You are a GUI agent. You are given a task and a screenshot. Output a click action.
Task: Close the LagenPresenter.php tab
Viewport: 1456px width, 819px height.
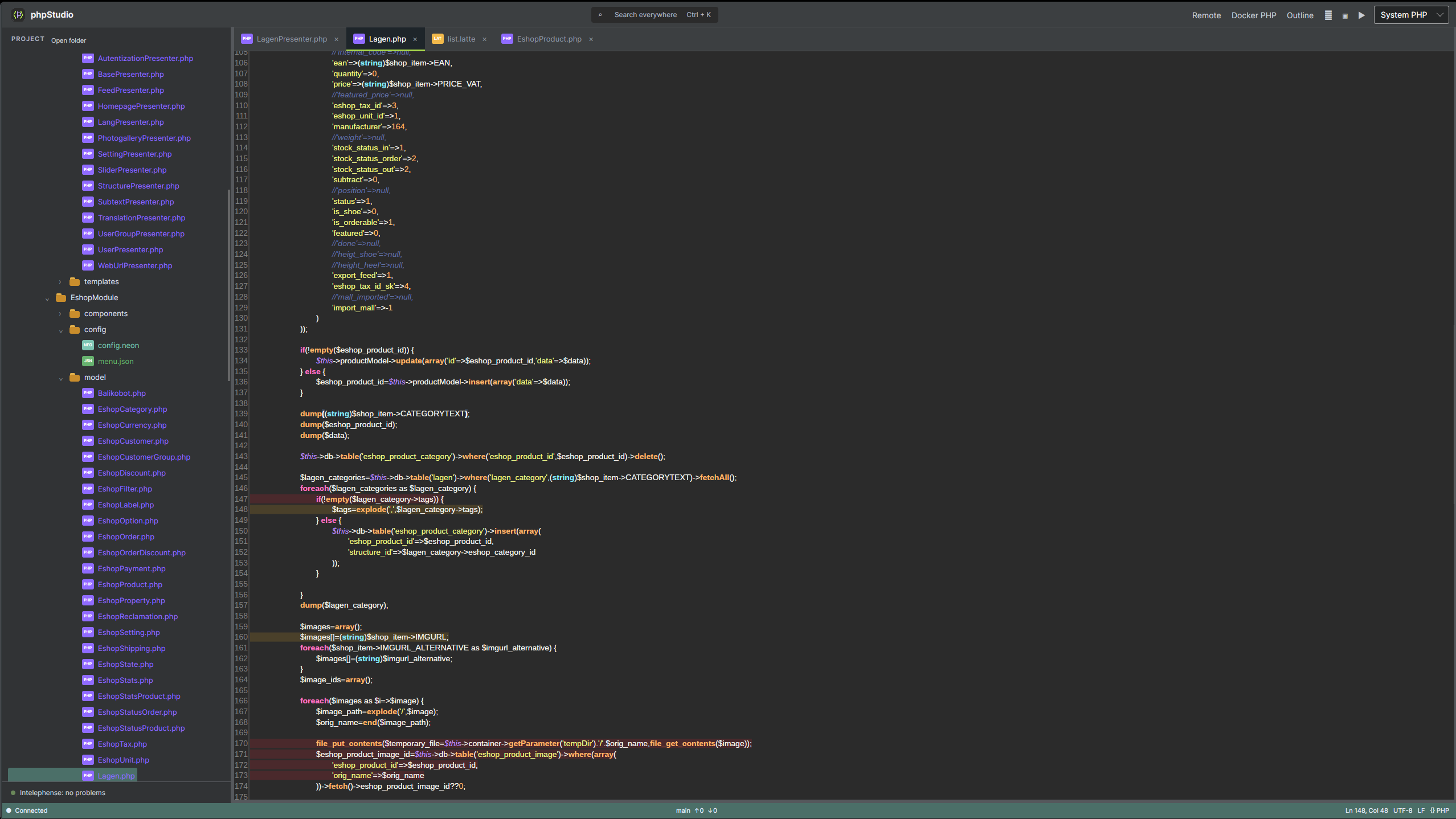pyautogui.click(x=336, y=39)
